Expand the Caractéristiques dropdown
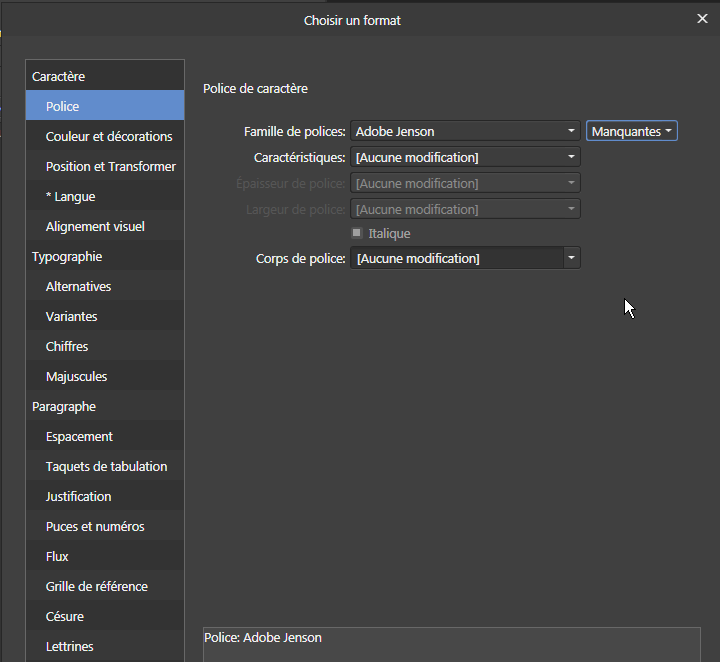 click(465, 157)
